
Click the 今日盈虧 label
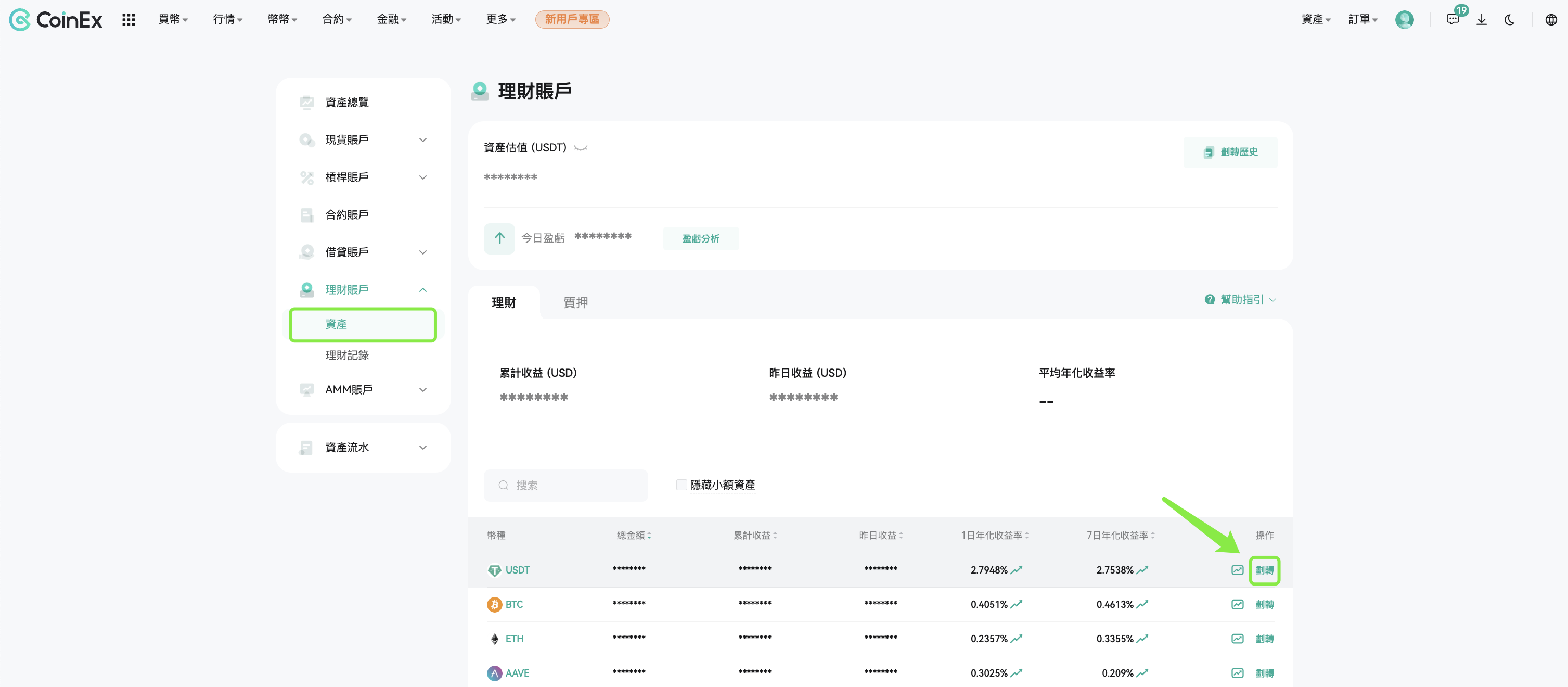coord(543,238)
